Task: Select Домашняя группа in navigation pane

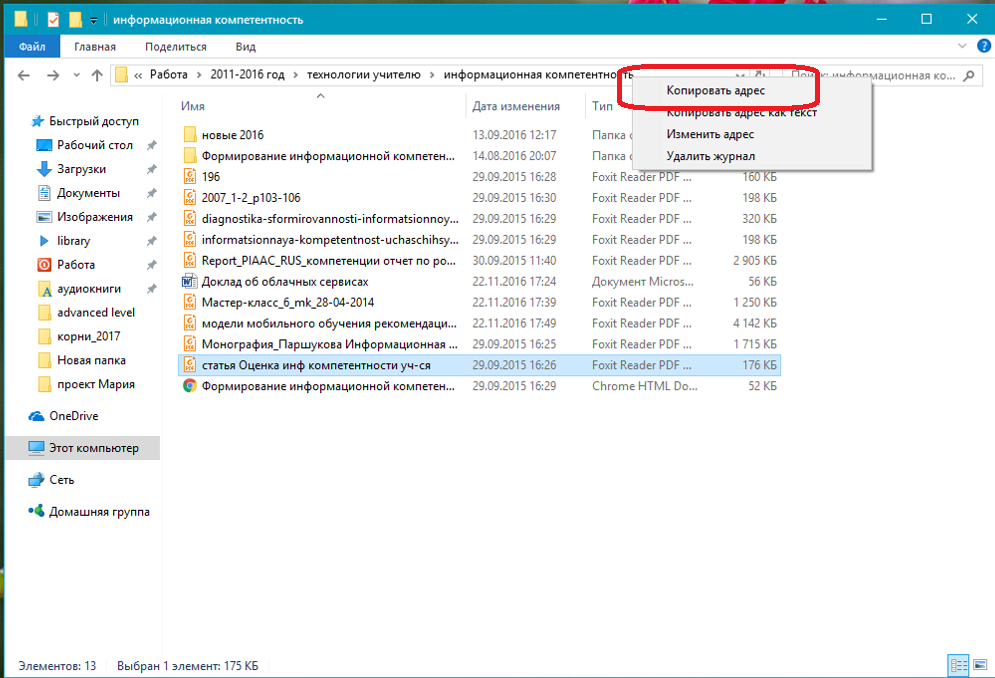Action: [99, 512]
